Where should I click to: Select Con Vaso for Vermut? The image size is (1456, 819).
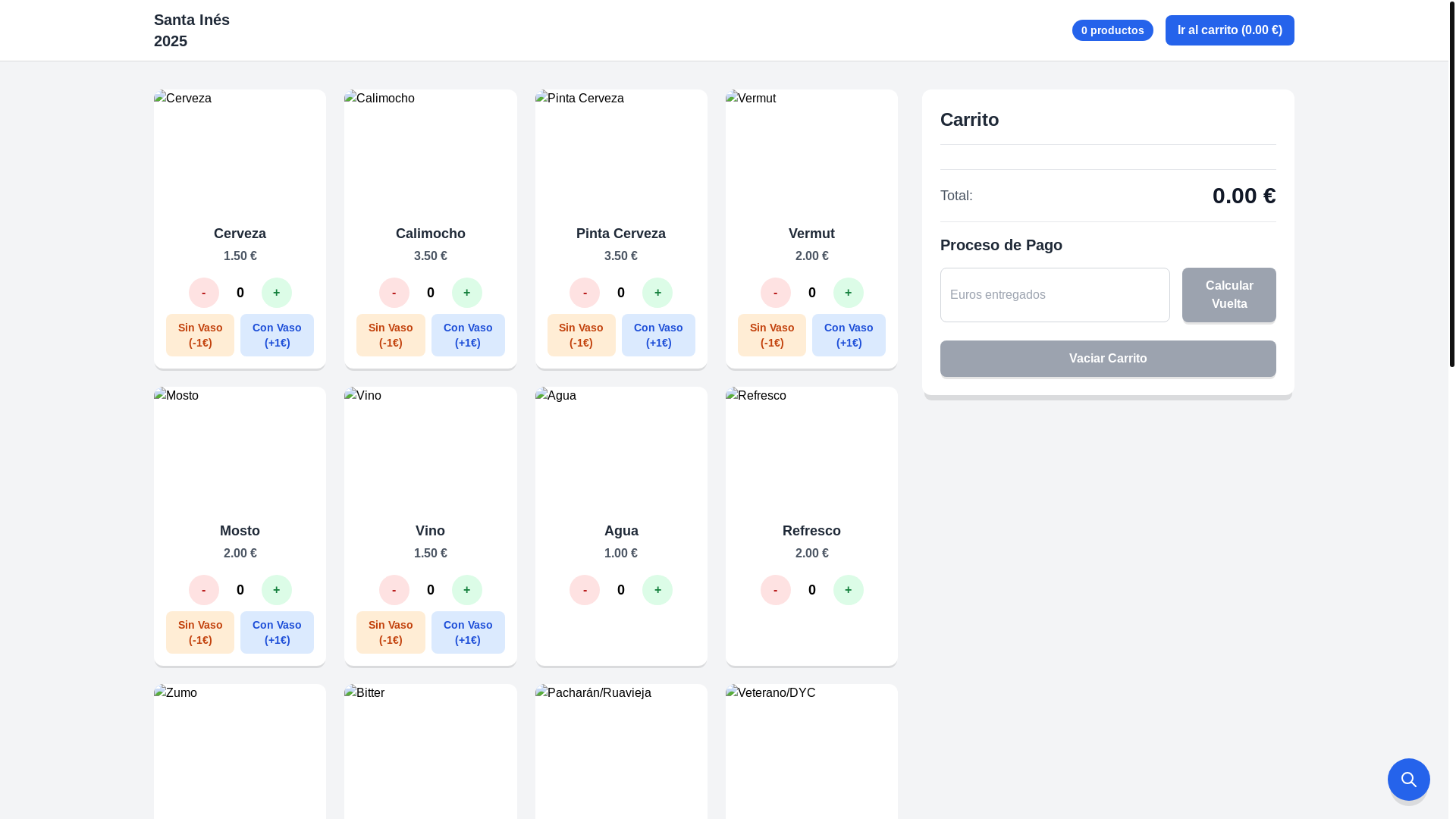click(x=849, y=335)
